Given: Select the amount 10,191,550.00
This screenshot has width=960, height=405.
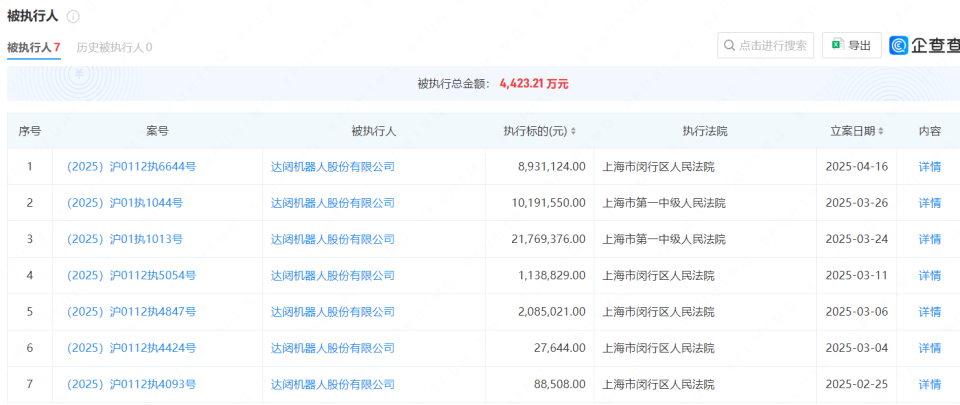Looking at the screenshot, I should [x=549, y=202].
